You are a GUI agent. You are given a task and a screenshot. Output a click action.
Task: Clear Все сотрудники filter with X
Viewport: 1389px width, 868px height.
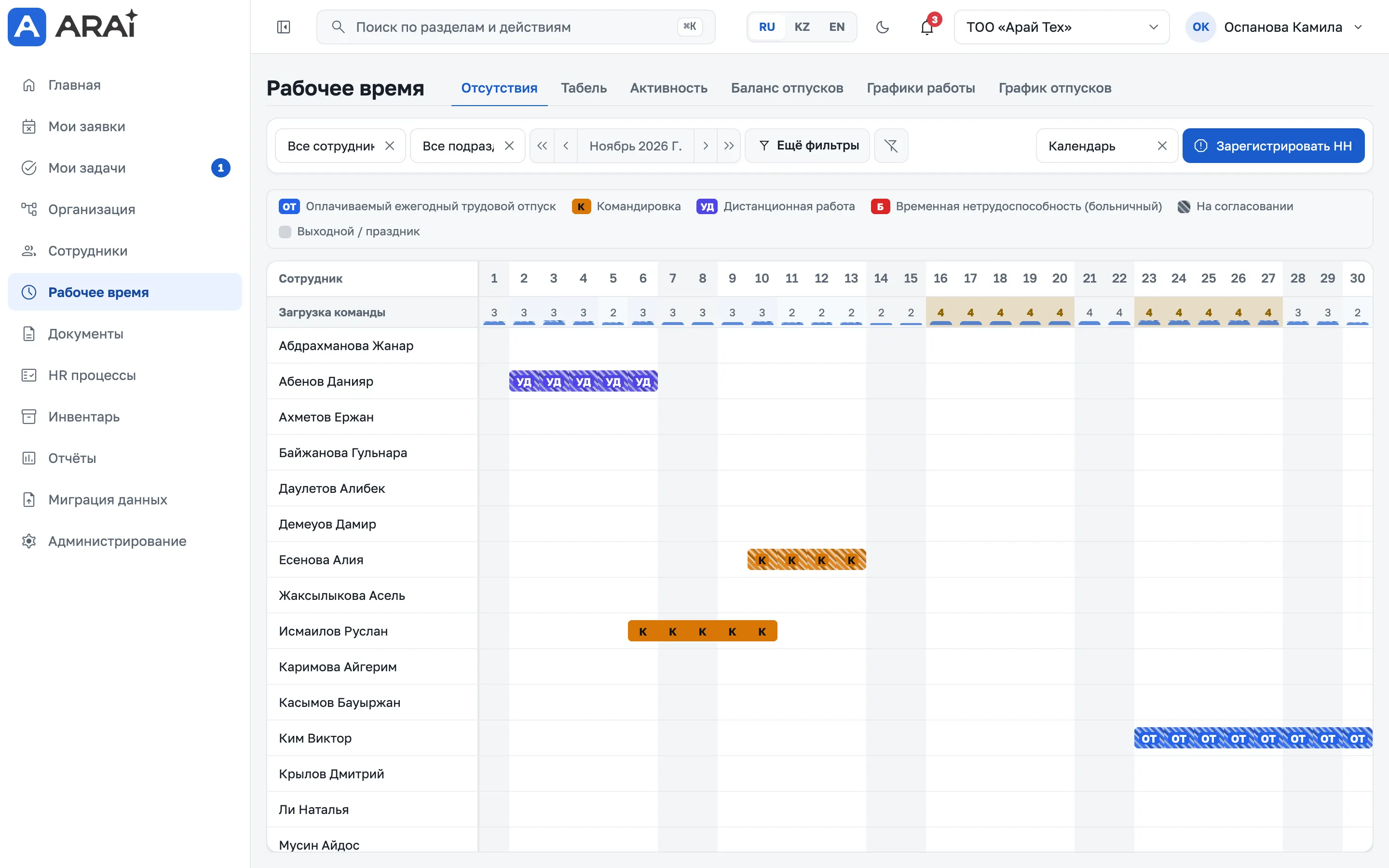390,146
